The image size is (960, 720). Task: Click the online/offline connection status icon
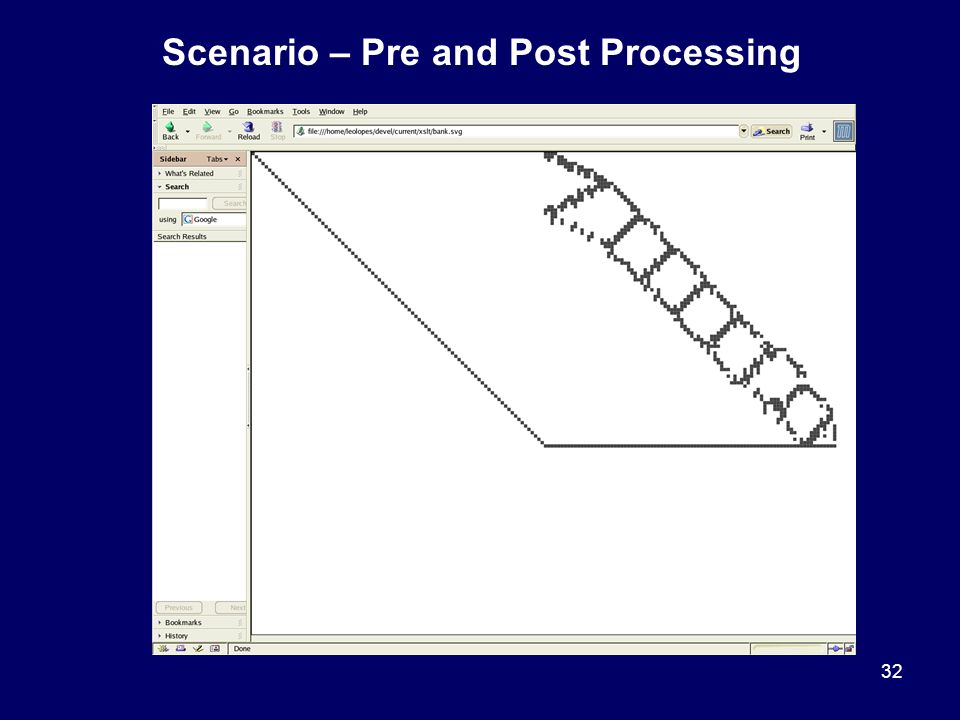(x=835, y=648)
